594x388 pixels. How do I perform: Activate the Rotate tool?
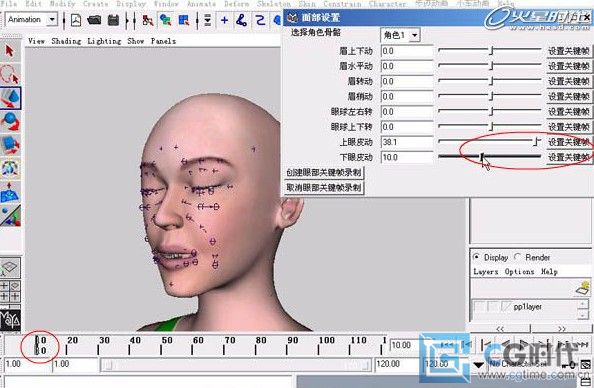(10, 121)
